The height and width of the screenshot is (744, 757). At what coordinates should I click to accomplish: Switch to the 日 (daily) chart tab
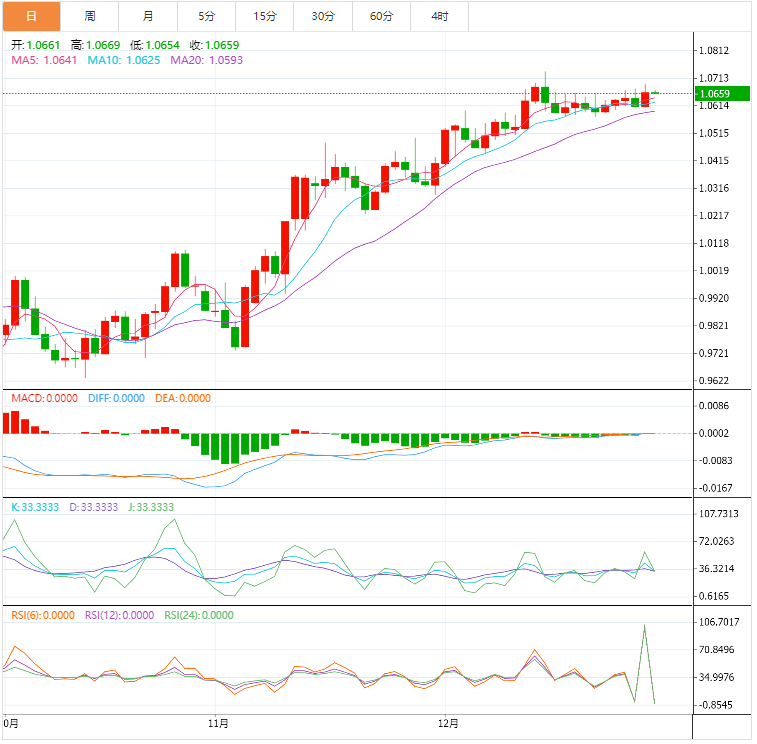point(31,16)
